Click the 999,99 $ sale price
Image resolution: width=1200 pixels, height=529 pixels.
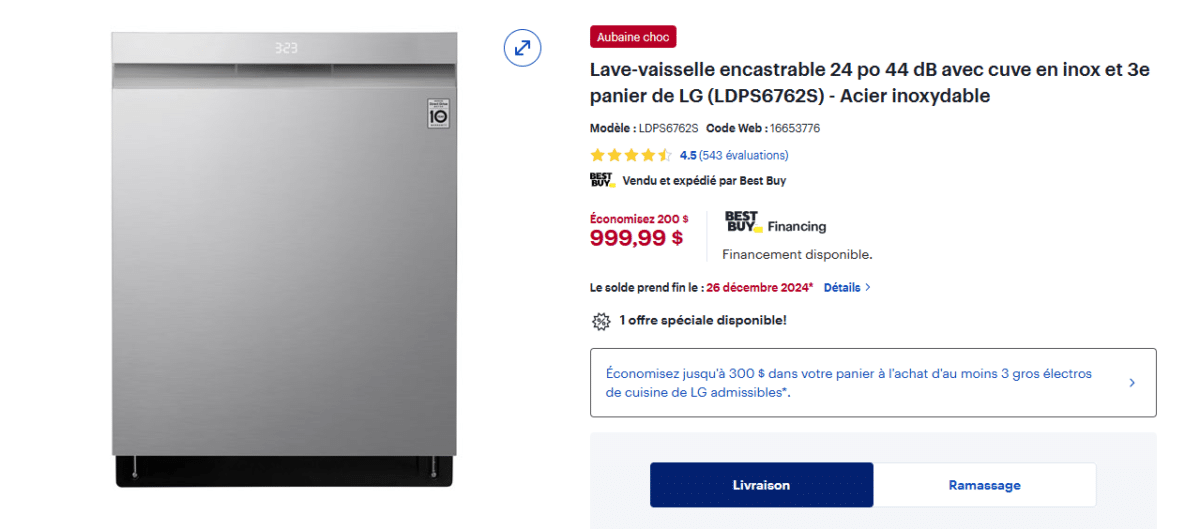pos(636,237)
